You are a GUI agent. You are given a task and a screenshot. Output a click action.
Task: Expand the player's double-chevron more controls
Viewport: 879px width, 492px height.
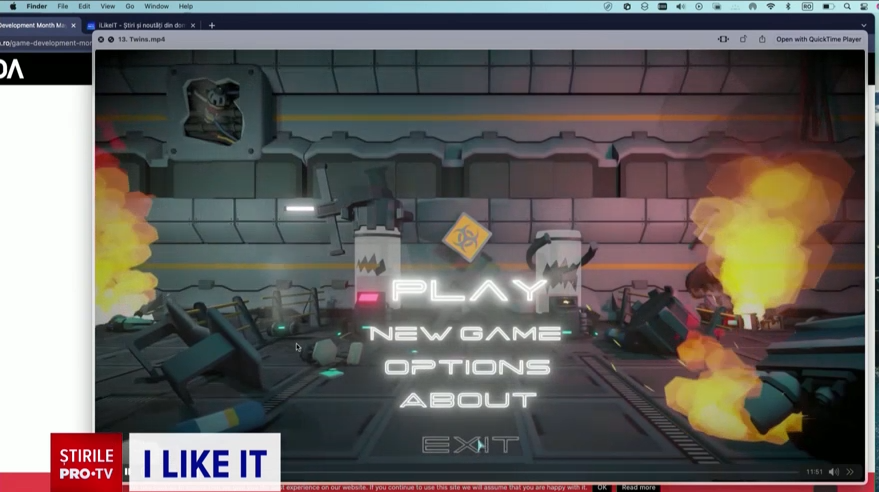(850, 472)
